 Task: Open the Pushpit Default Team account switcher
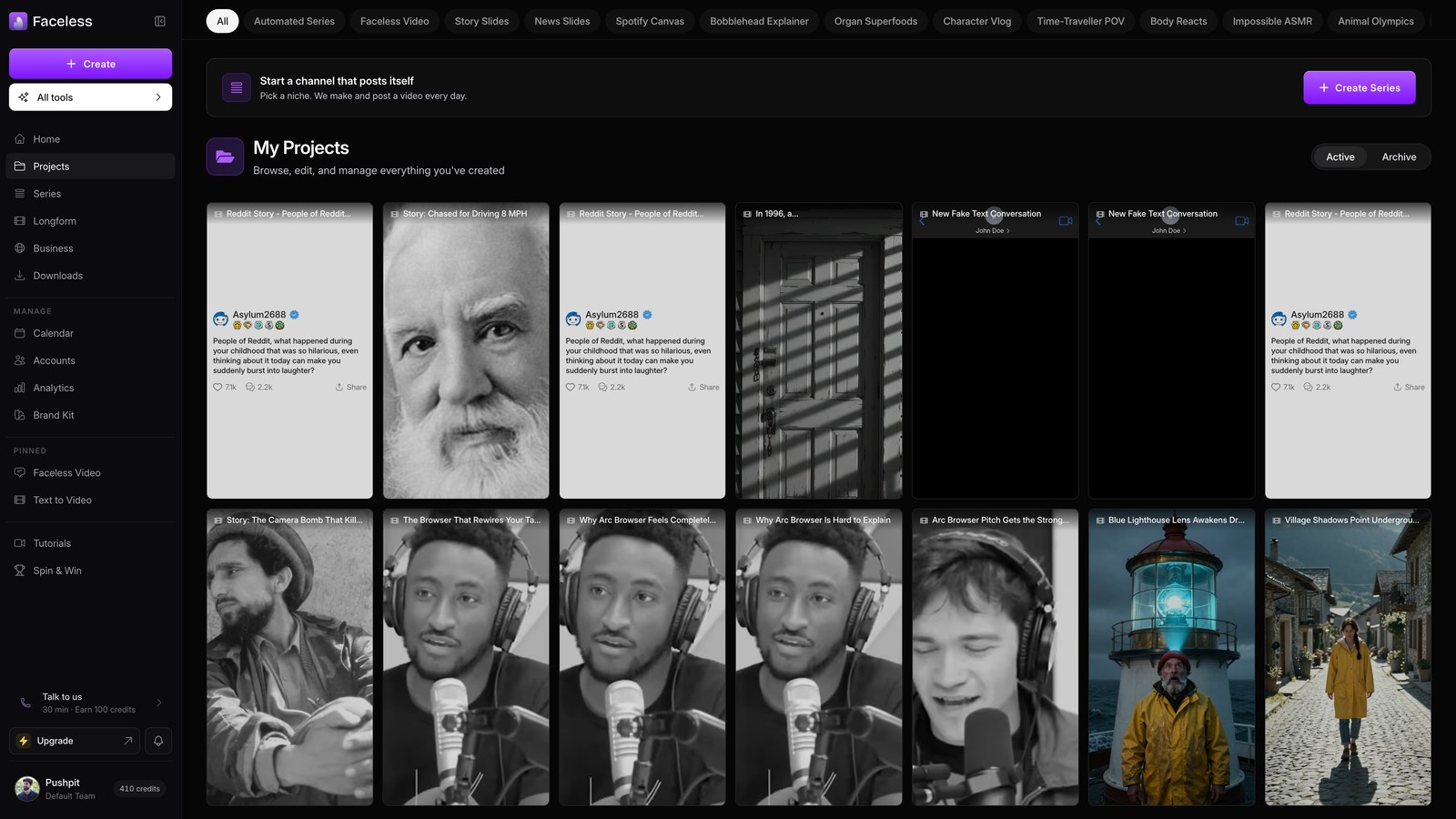coord(90,789)
